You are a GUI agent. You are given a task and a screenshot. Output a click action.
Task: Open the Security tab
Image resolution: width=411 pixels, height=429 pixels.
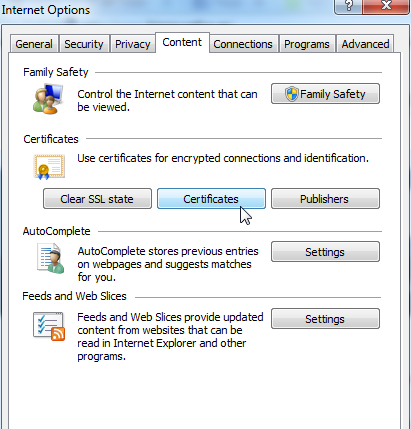[x=84, y=44]
